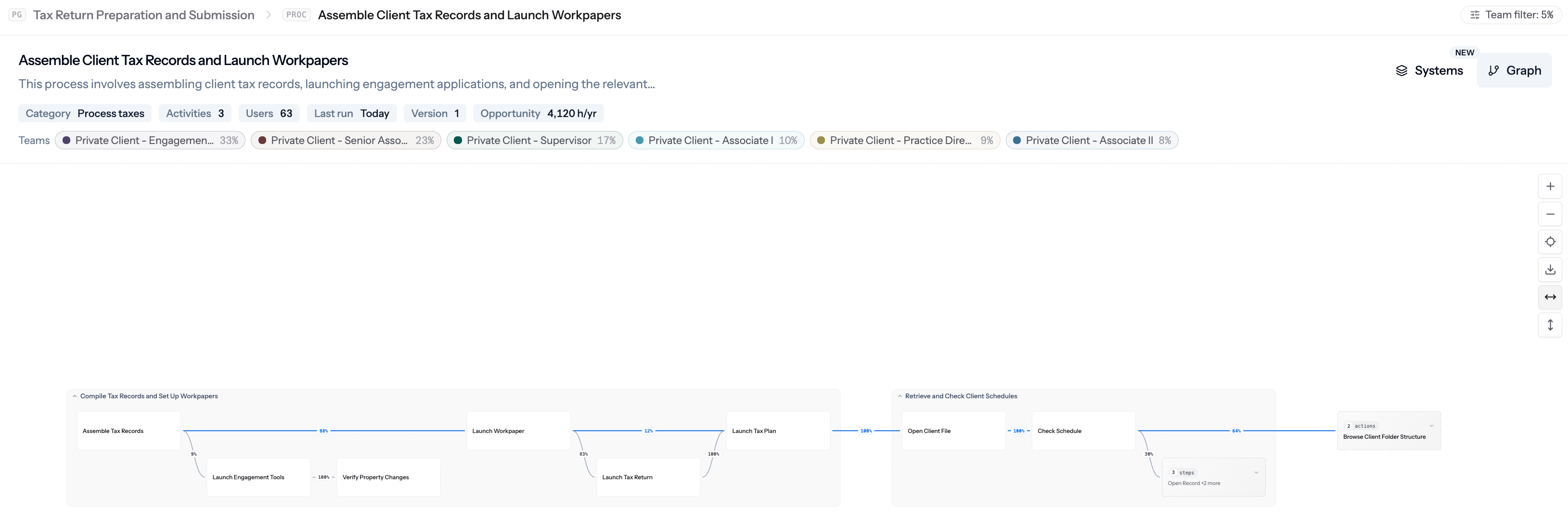
Task: Collapse Compile Tax Records and Set Up Workpapers group
Action: click(75, 396)
